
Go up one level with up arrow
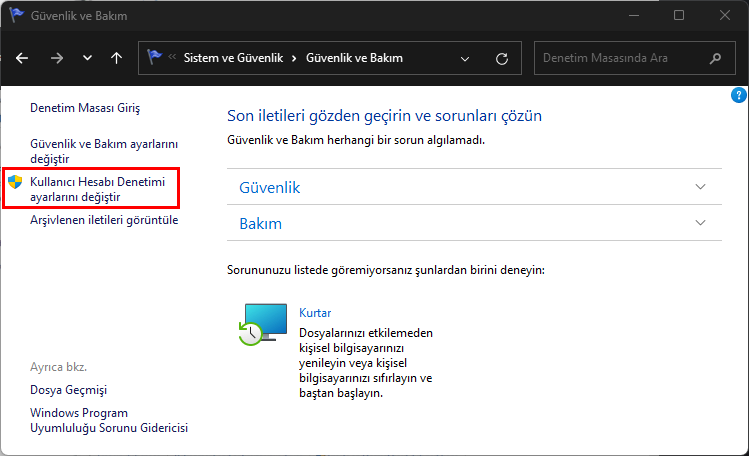(116, 58)
